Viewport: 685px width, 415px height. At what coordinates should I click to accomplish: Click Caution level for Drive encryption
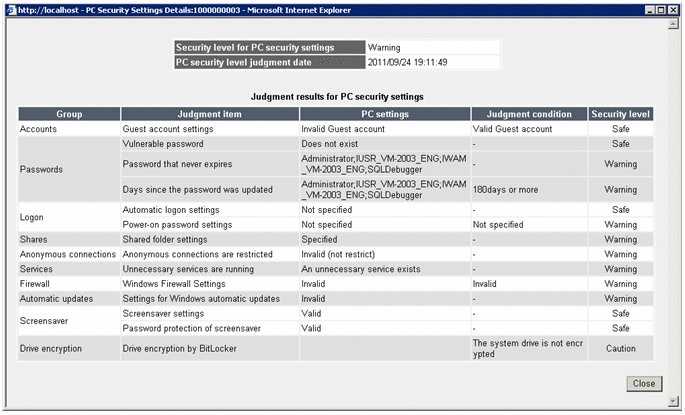pos(620,349)
